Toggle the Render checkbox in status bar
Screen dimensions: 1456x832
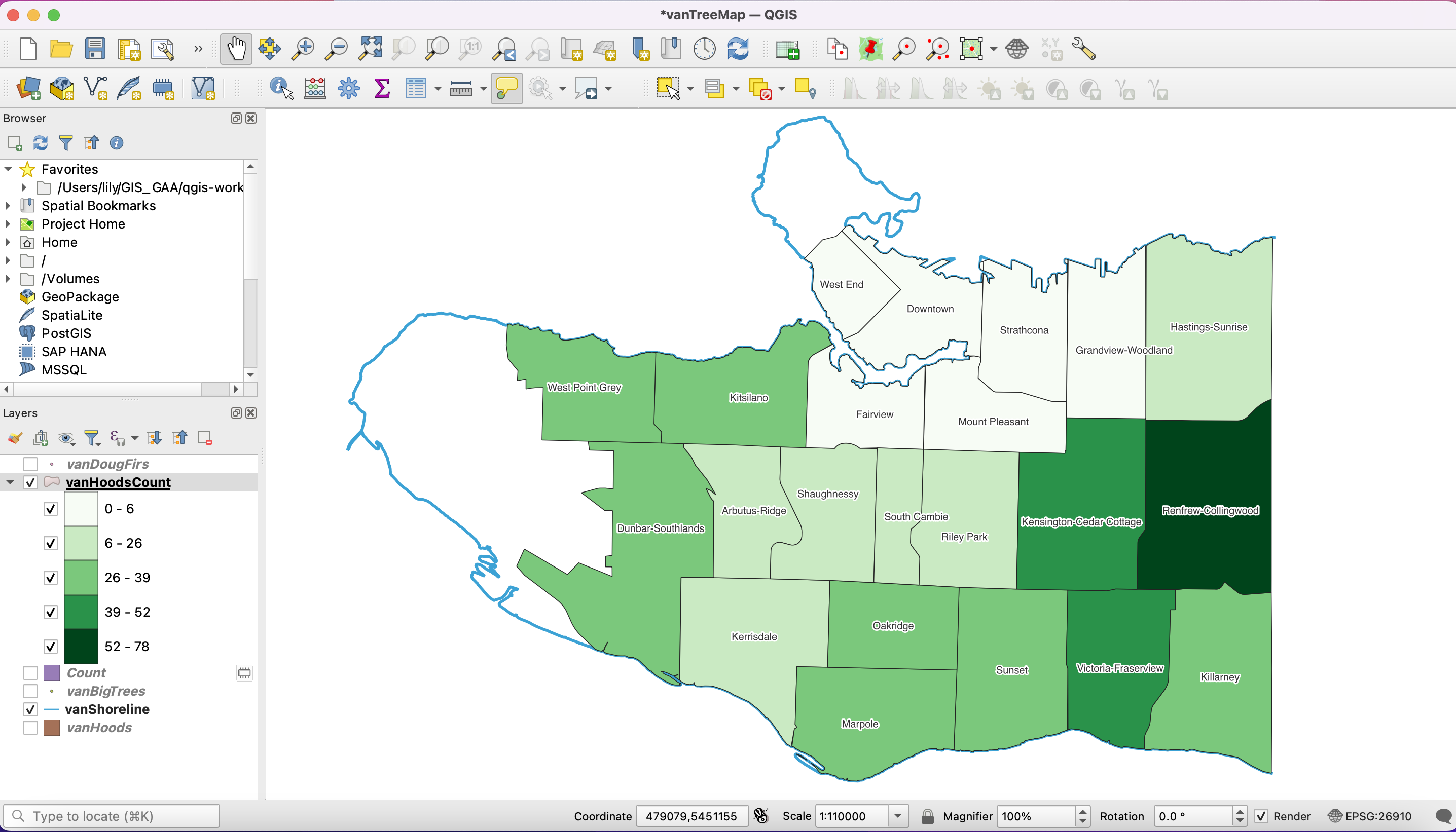click(x=1262, y=816)
